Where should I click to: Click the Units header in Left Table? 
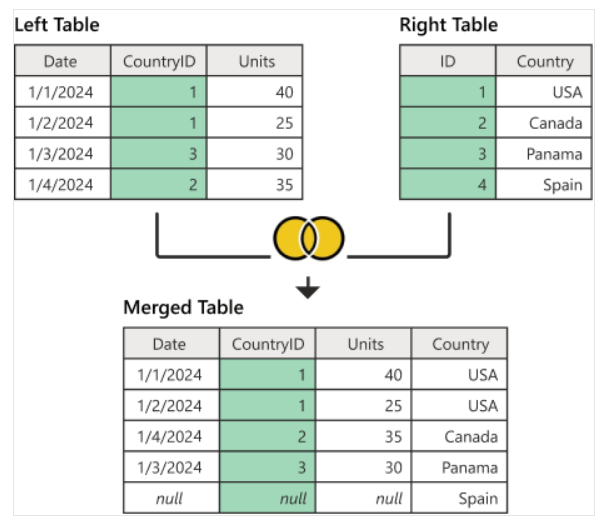click(255, 61)
